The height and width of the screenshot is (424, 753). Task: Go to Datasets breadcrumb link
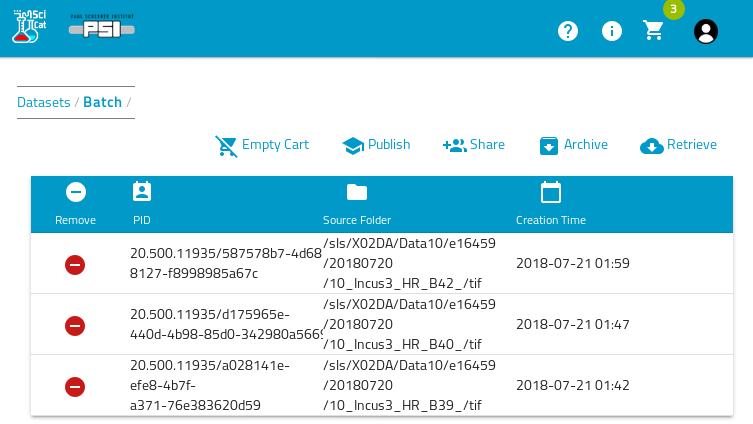click(x=44, y=102)
